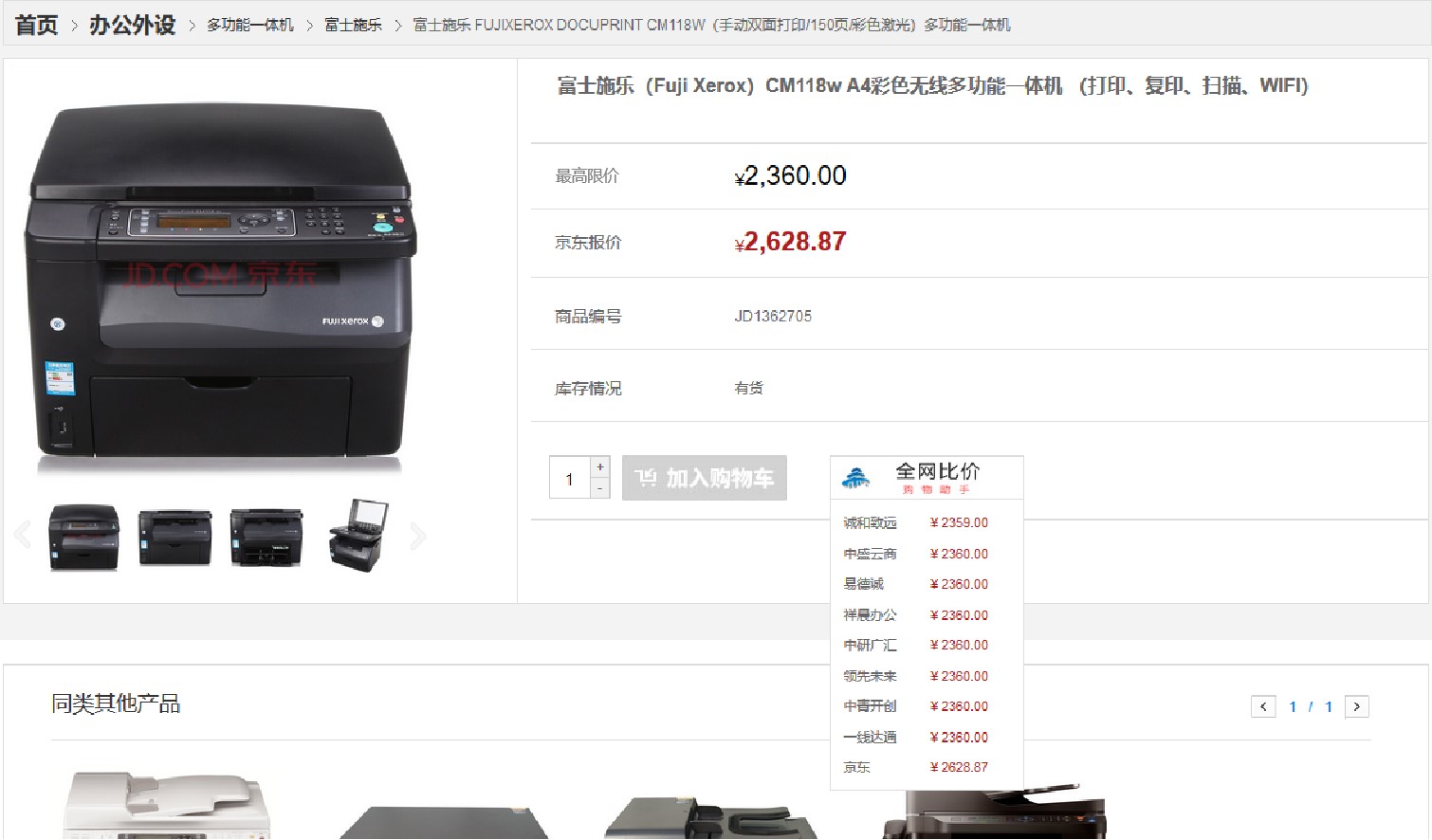Select fourth thumbnail with open scanner lid
The image size is (1432, 840).
pos(358,536)
